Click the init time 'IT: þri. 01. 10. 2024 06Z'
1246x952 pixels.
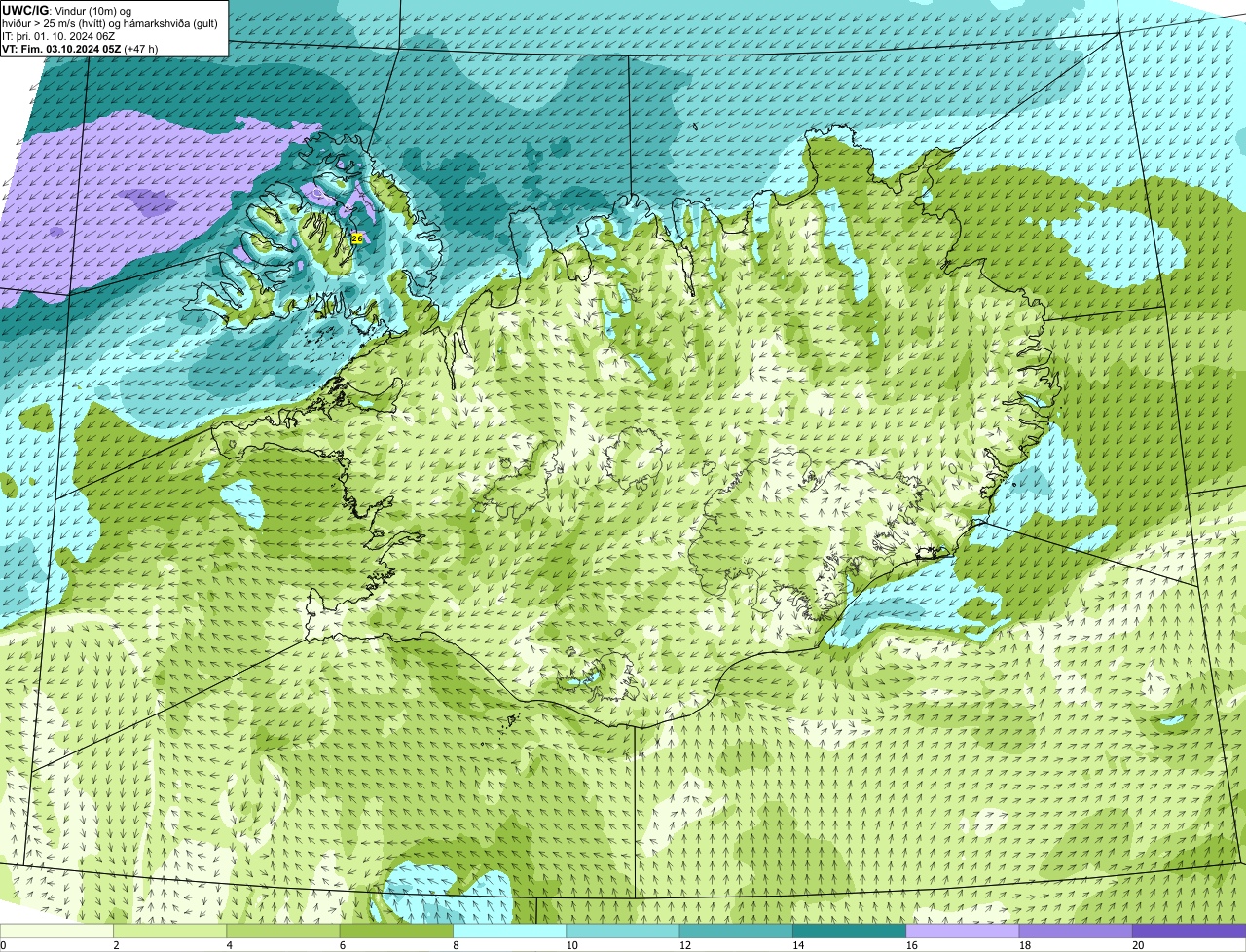point(58,36)
